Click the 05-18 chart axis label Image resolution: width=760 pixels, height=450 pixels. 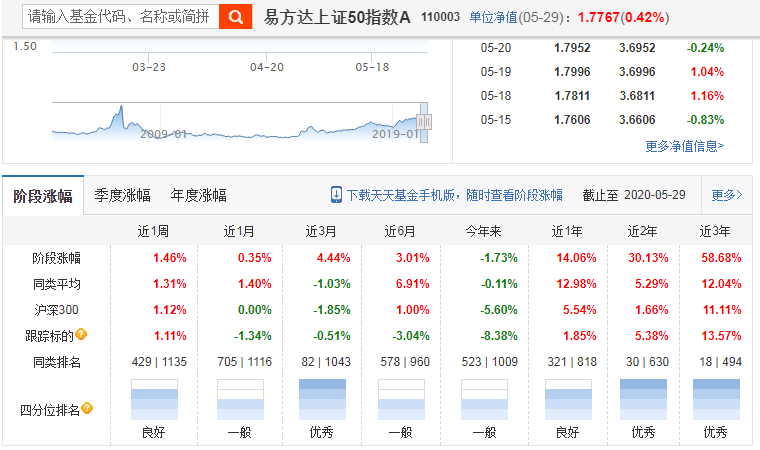pyautogui.click(x=372, y=67)
